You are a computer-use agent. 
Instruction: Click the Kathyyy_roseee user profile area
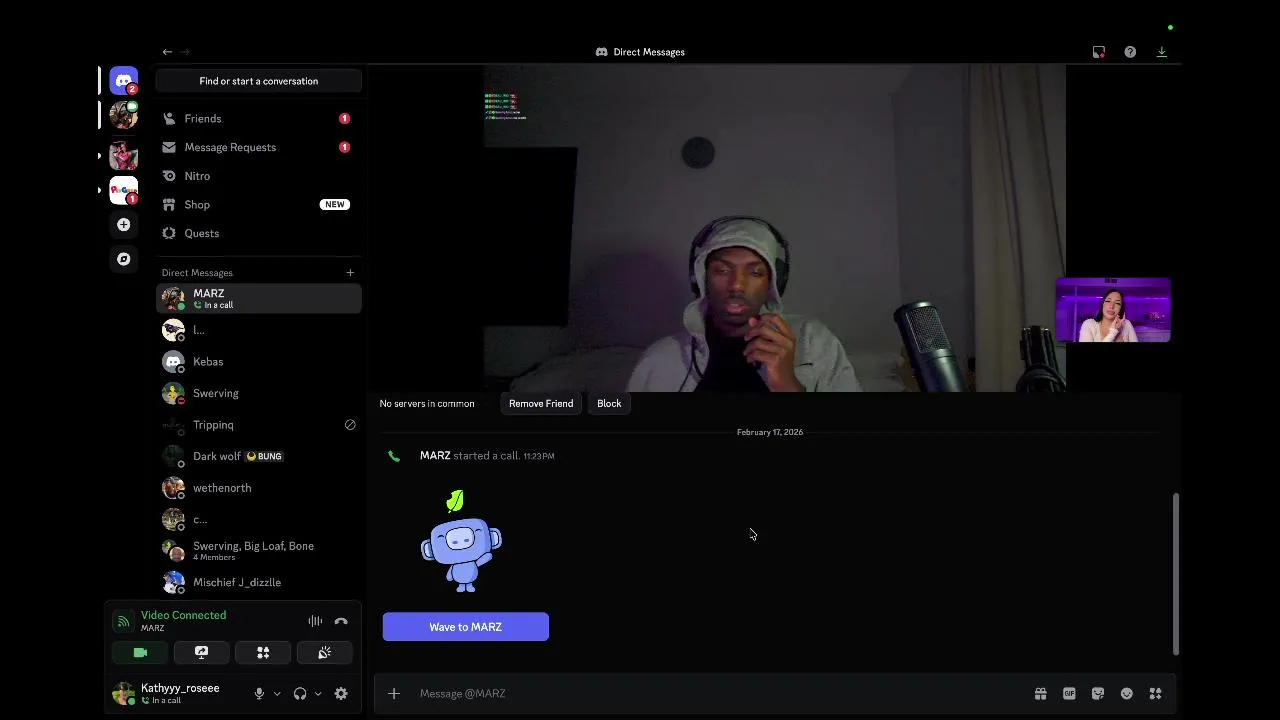click(180, 693)
